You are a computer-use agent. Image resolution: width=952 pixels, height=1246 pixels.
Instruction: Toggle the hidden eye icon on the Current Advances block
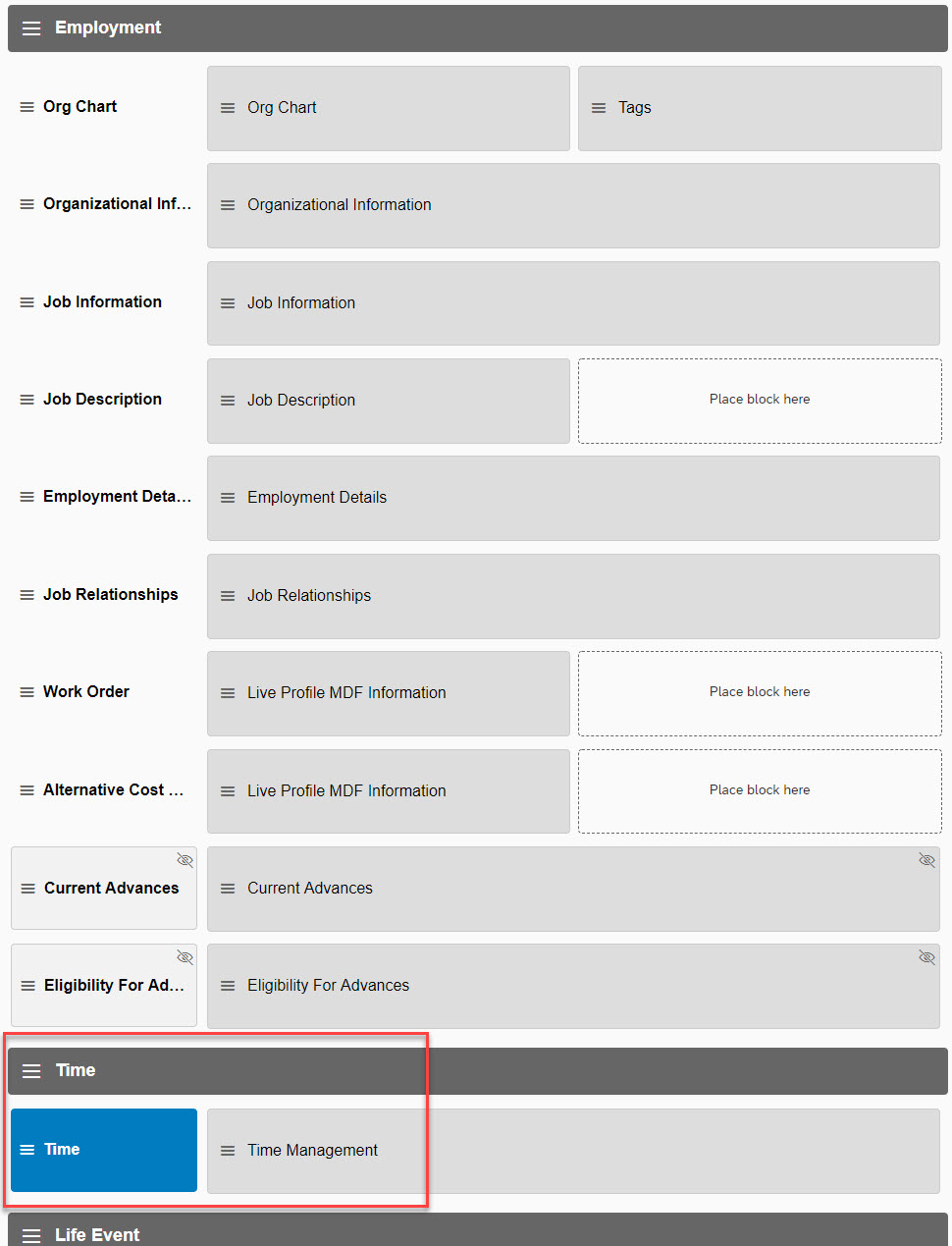tap(926, 860)
